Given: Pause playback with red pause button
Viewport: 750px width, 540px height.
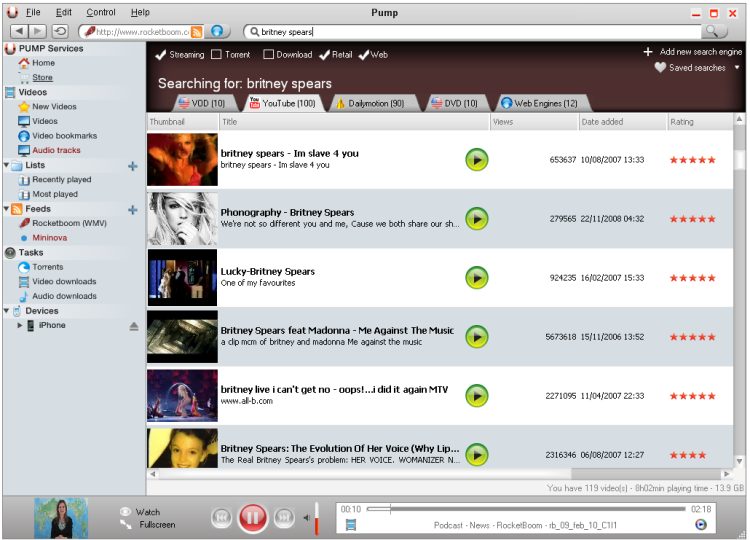Looking at the screenshot, I should coord(253,518).
